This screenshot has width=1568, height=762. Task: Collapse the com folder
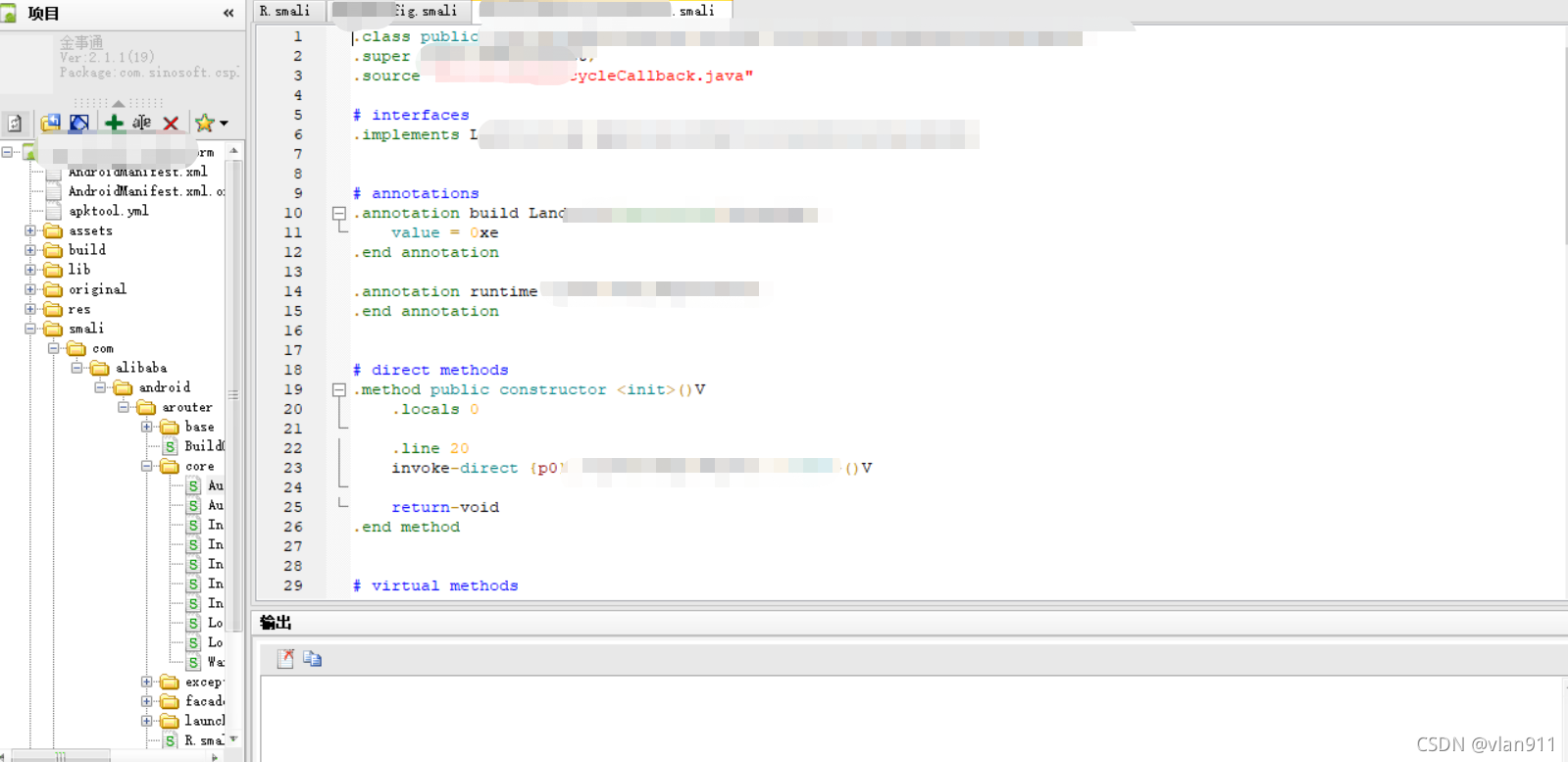coord(54,348)
